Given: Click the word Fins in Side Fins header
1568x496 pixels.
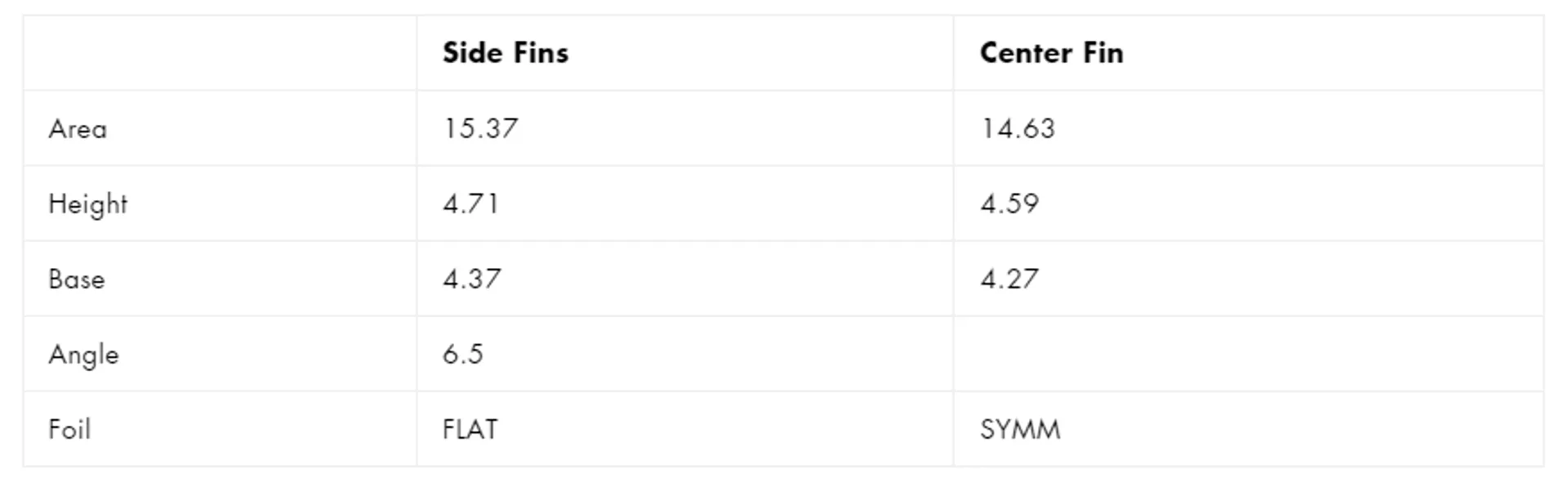Looking at the screenshot, I should pos(541,53).
